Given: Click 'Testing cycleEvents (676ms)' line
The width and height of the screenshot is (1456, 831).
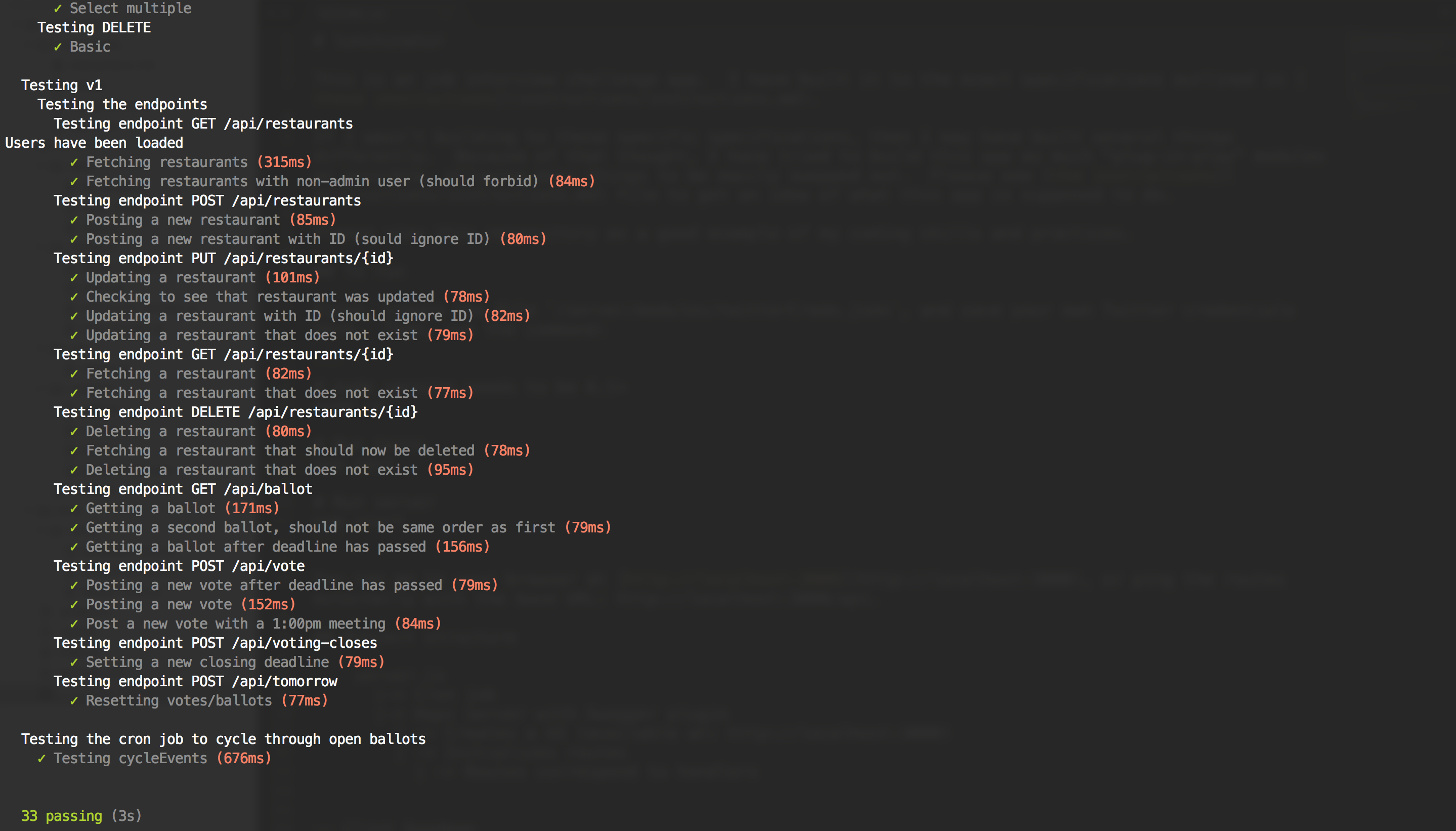Looking at the screenshot, I should [x=155, y=759].
